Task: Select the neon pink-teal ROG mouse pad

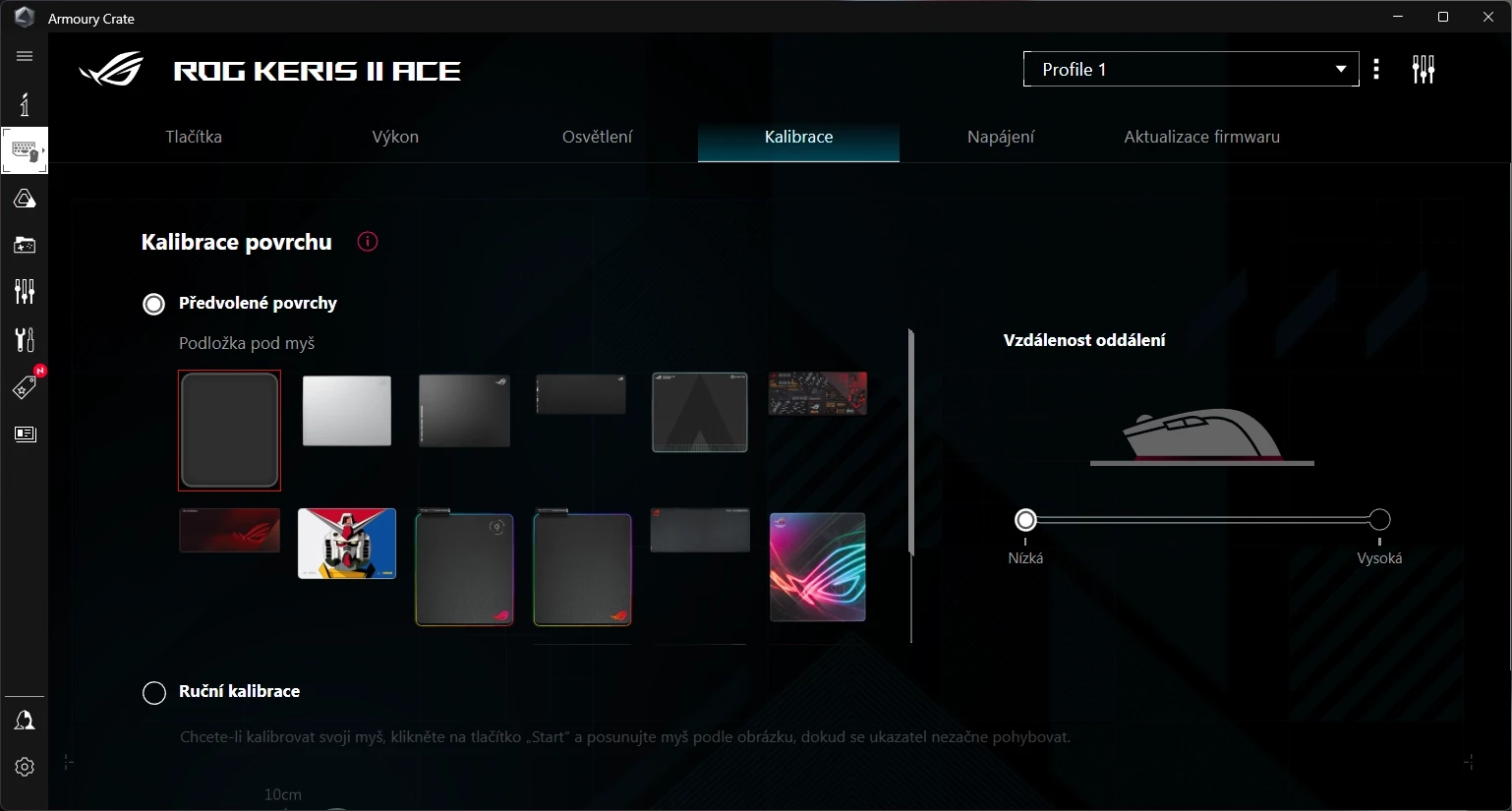Action: [x=818, y=567]
